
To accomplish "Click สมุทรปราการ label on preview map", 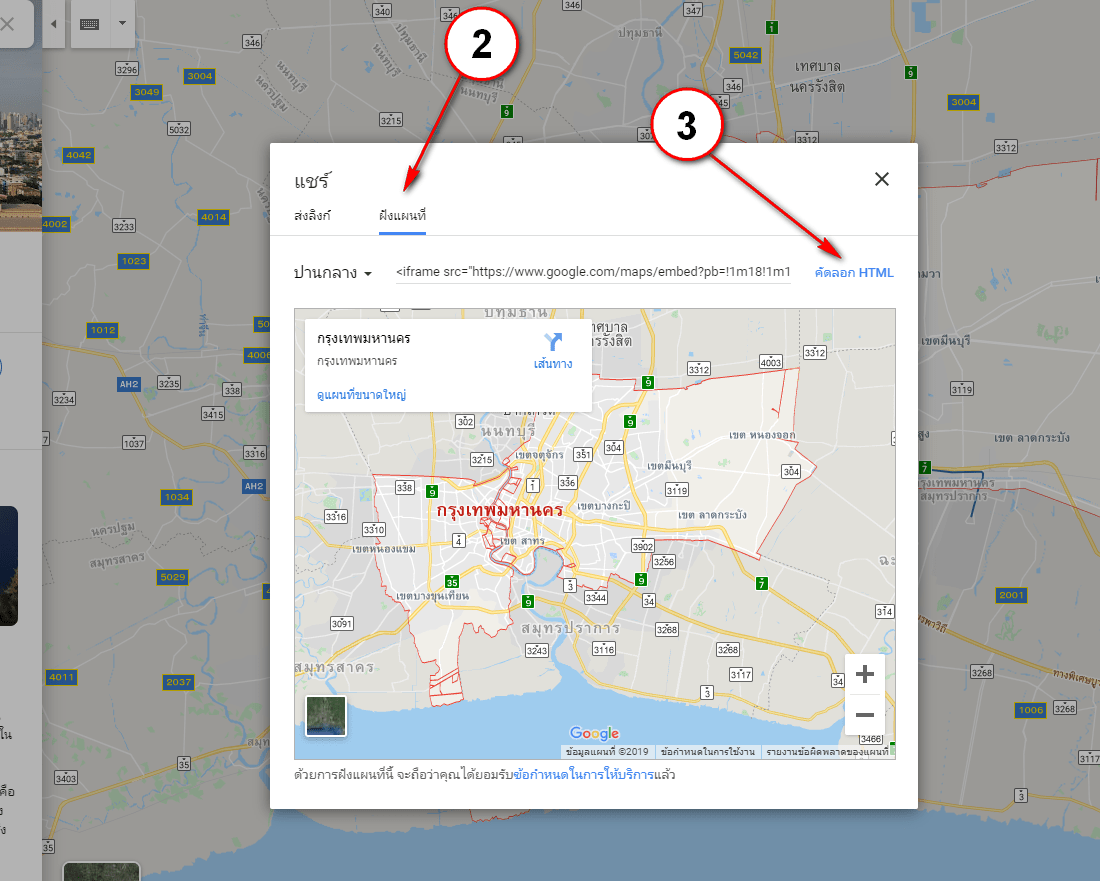I will click(x=570, y=628).
